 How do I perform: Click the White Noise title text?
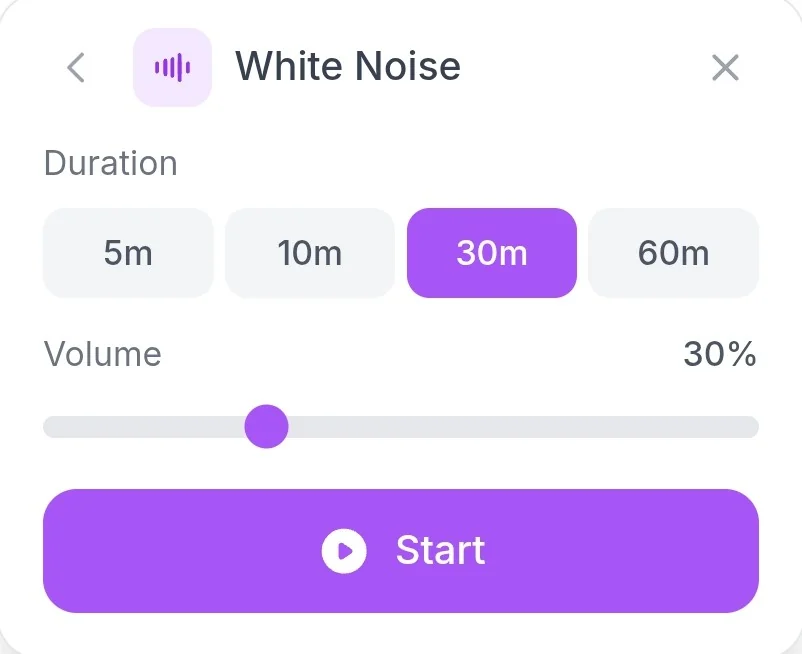347,66
